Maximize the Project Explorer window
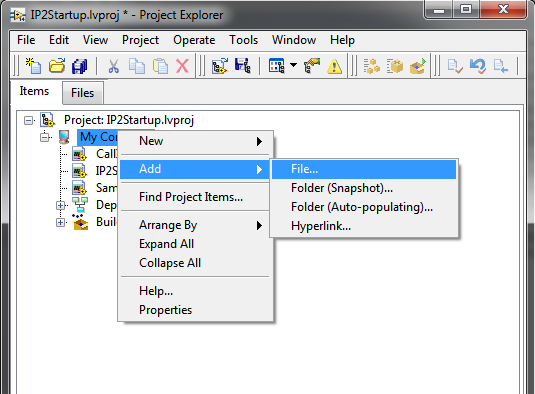535x394 pixels. pos(466,9)
